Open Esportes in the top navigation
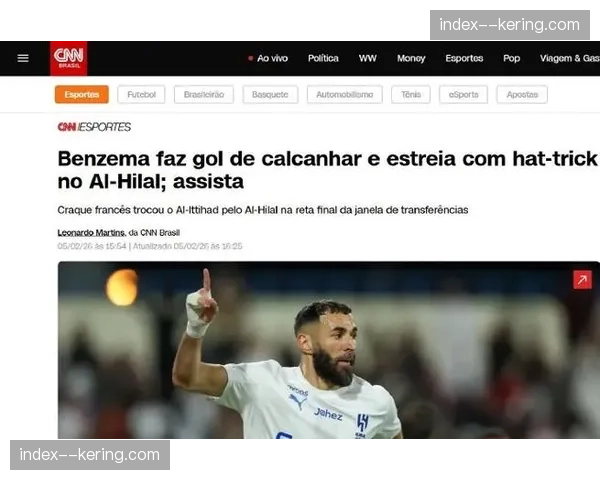The height and width of the screenshot is (480, 600). 464,58
